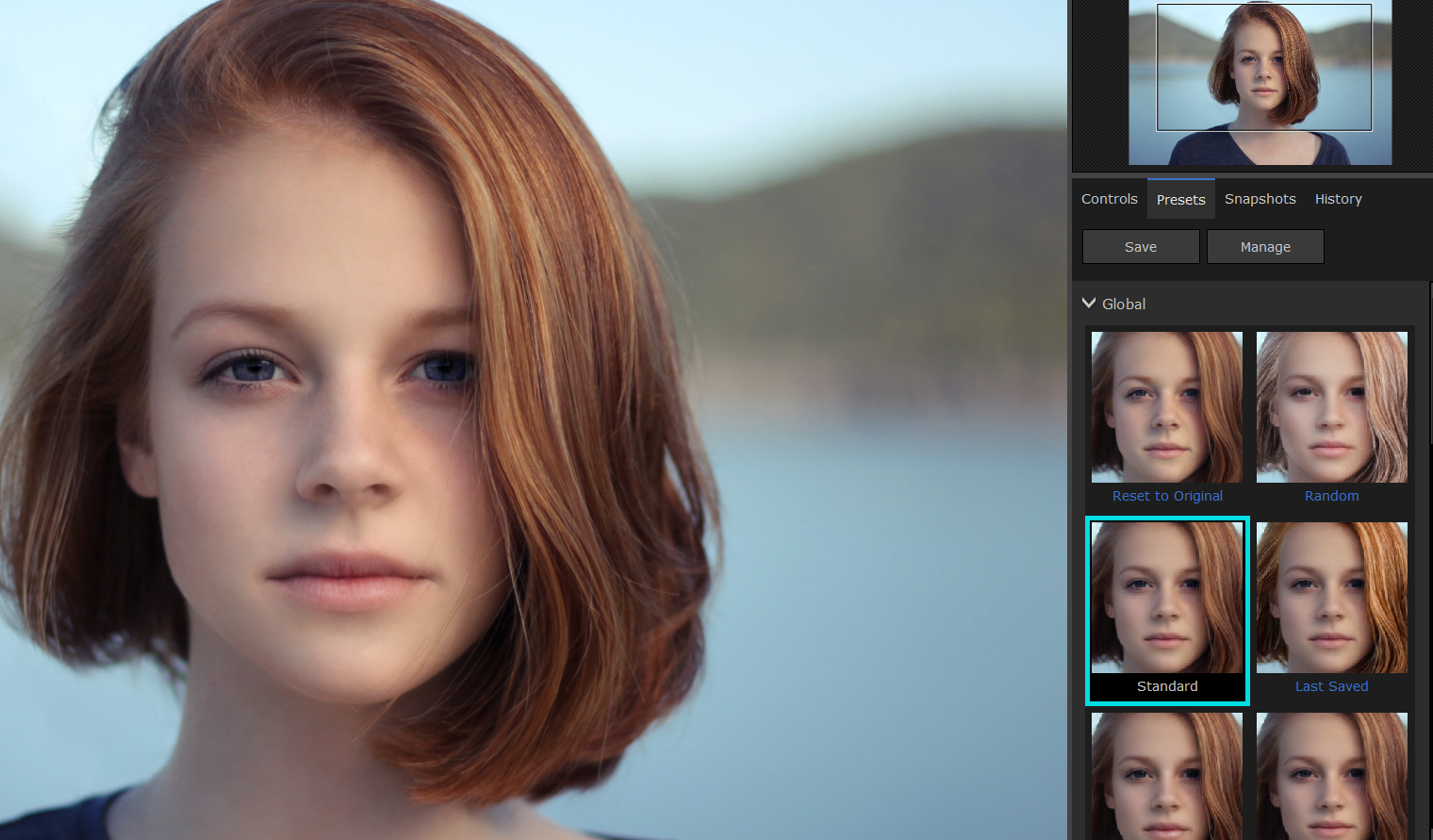
Task: Select the Presets tab
Action: click(1180, 199)
